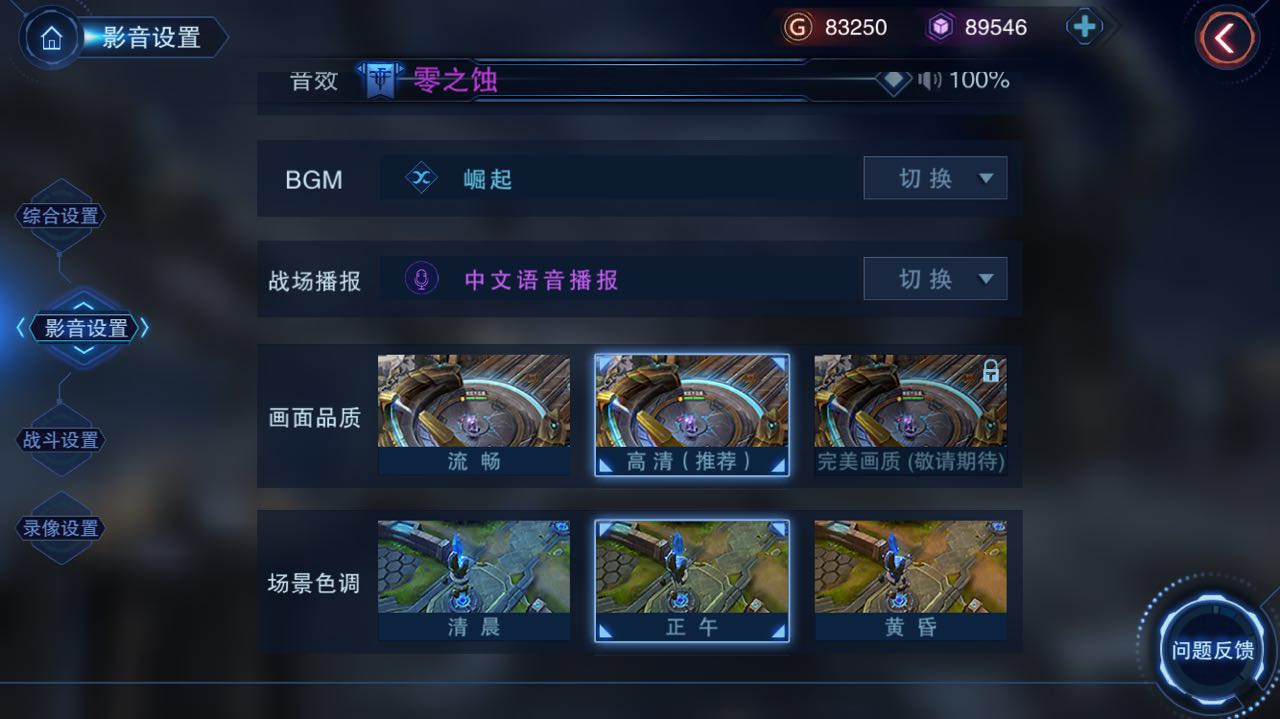Click the shuffle icon beside 崛起
1280x719 pixels.
tap(421, 179)
